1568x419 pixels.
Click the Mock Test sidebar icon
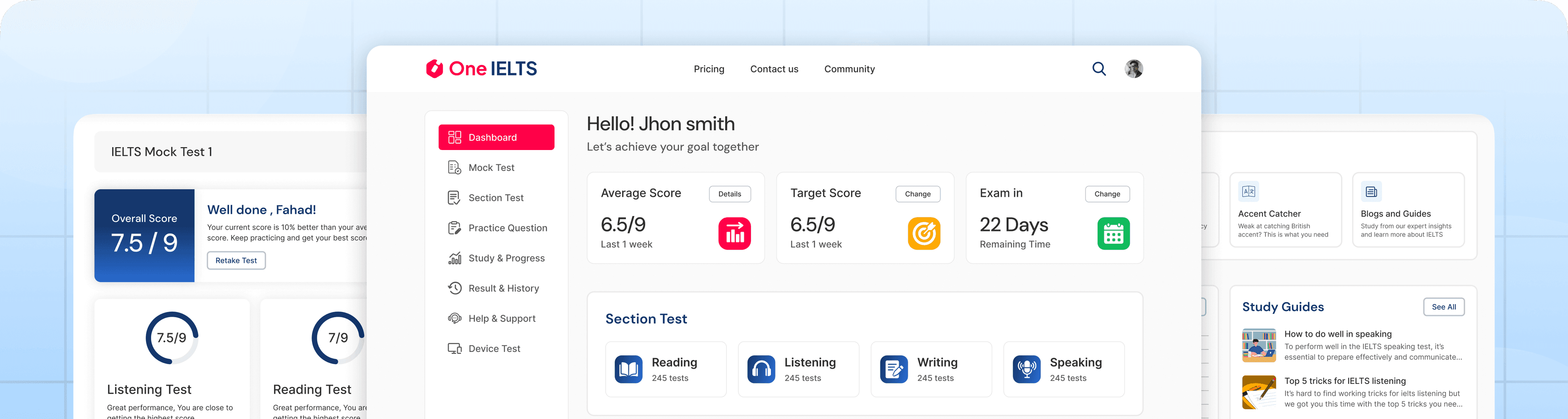point(454,168)
